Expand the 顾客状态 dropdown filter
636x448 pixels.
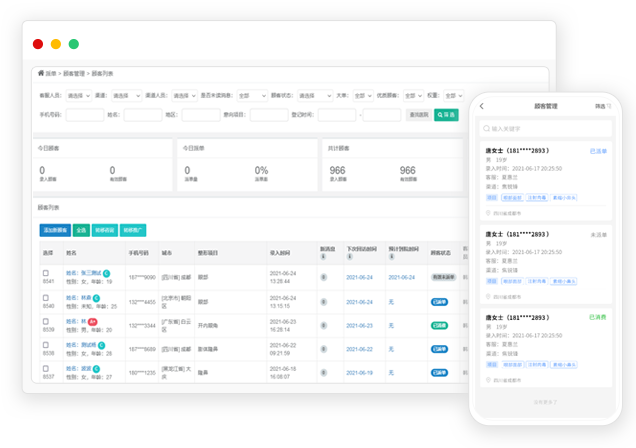314,96
